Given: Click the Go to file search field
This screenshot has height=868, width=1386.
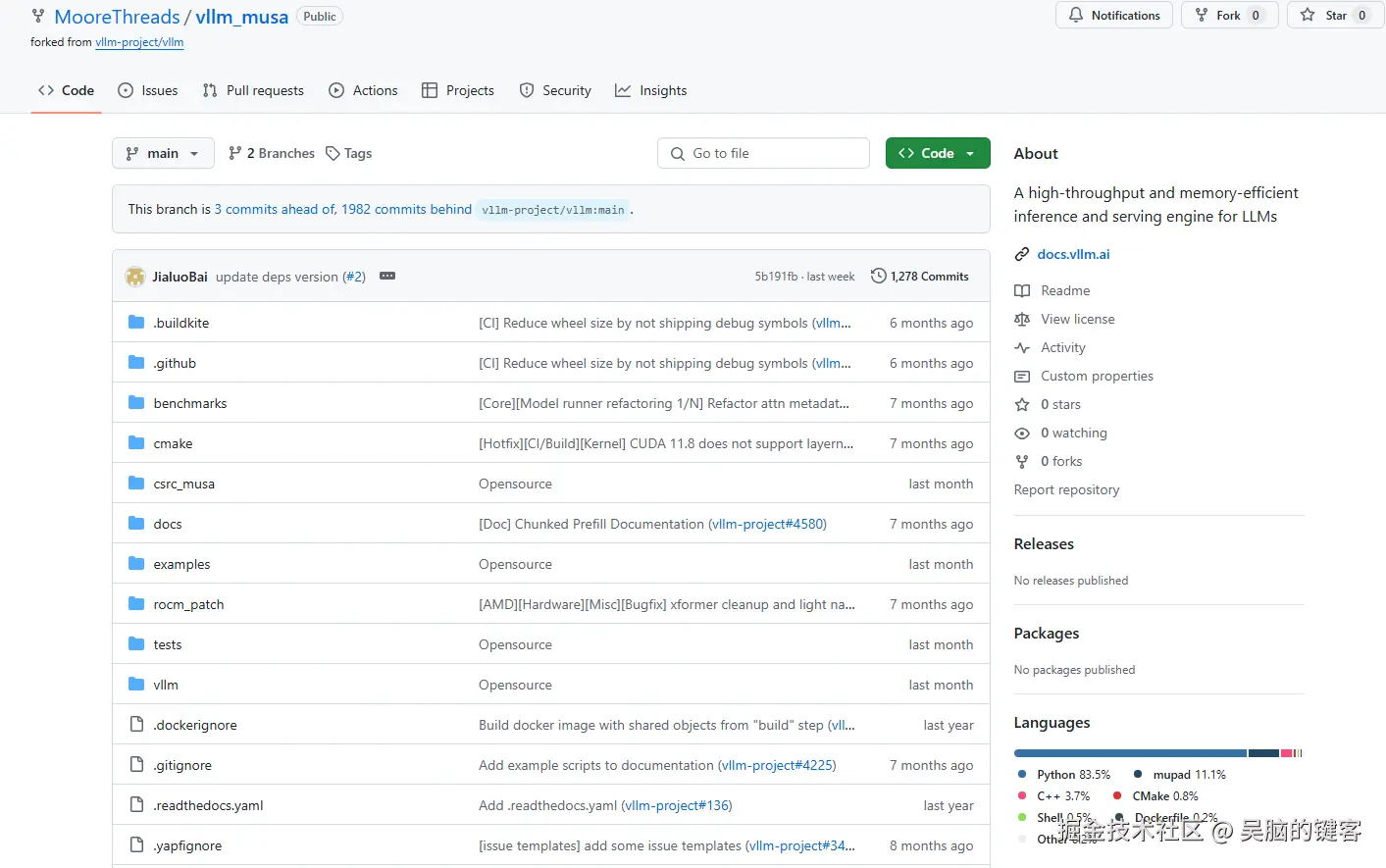Looking at the screenshot, I should tap(763, 153).
